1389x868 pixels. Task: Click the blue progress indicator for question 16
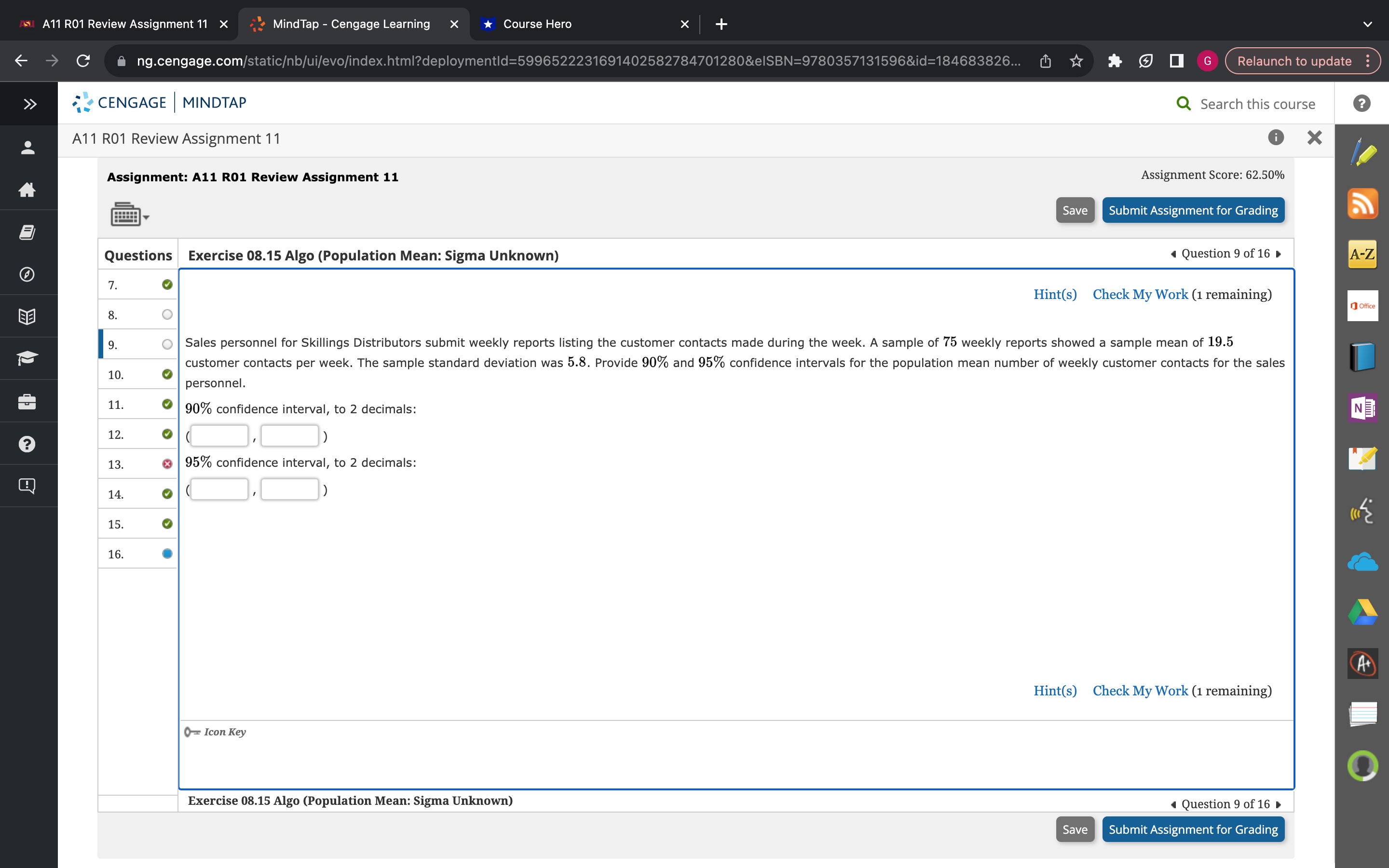166,554
